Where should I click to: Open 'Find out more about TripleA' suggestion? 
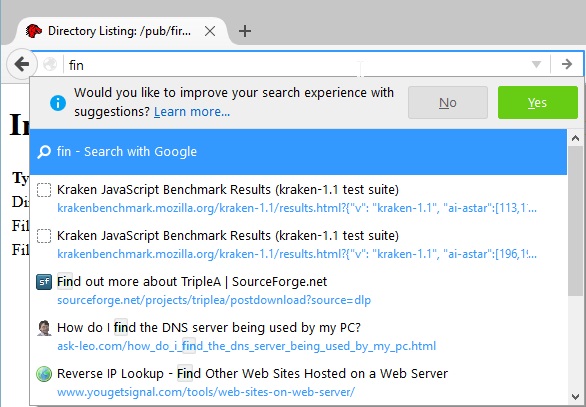tap(298, 290)
